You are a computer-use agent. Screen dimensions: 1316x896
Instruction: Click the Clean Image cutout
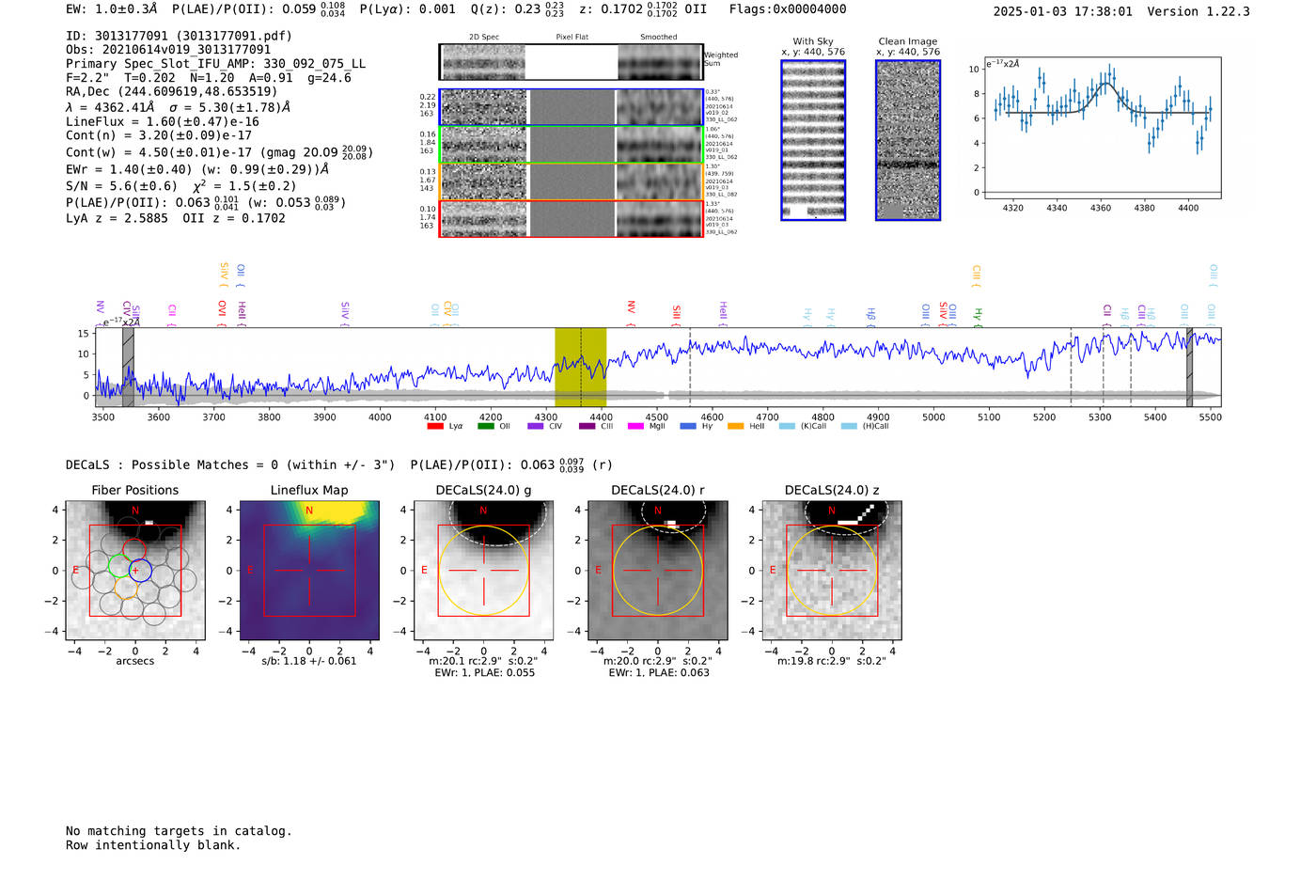[x=908, y=140]
